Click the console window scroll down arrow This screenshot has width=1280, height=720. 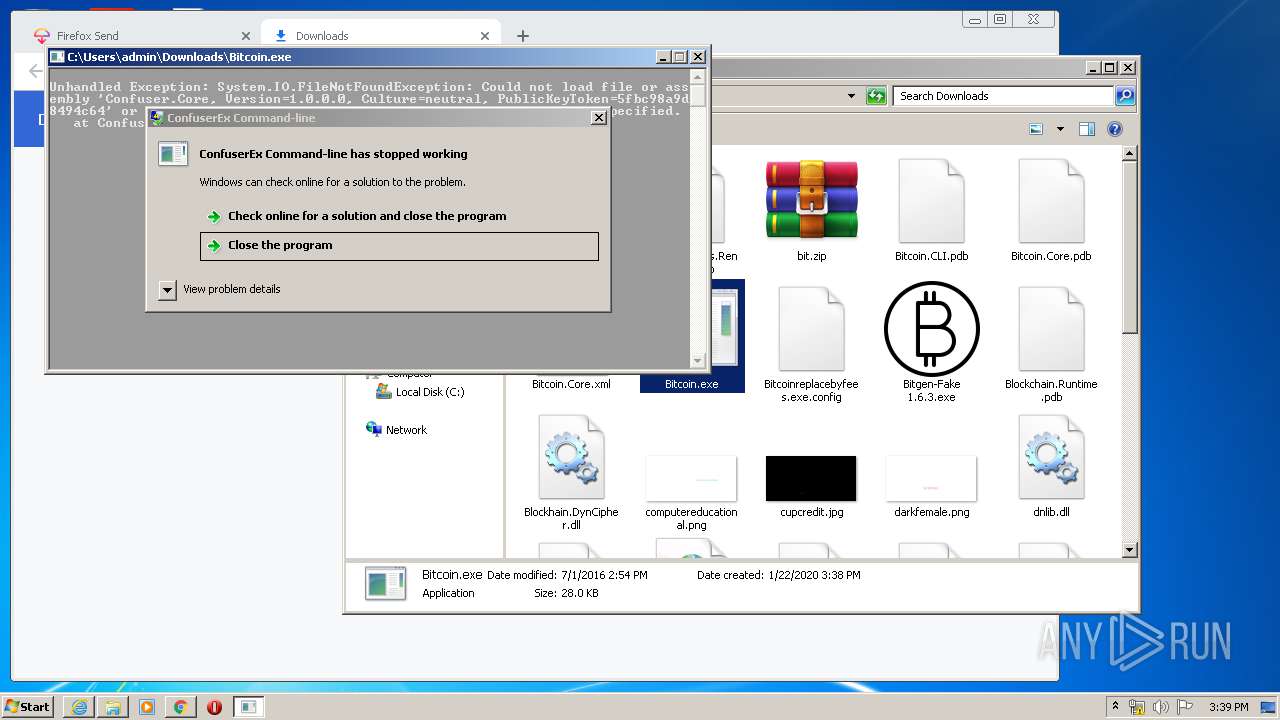pyautogui.click(x=698, y=360)
